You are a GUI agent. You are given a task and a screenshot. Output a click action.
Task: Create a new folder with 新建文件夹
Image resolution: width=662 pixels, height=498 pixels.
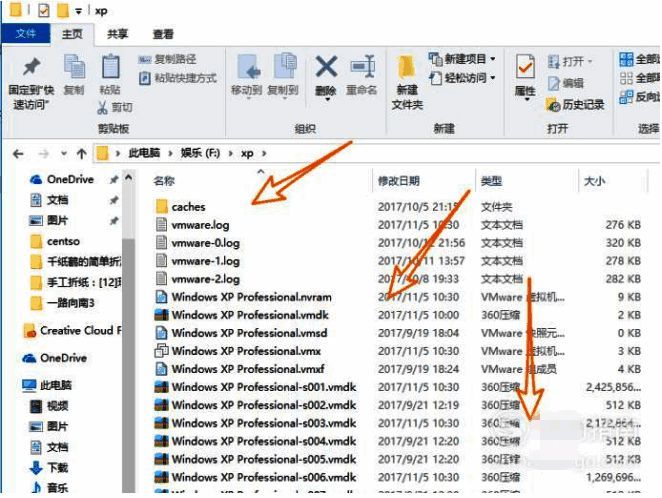(407, 78)
